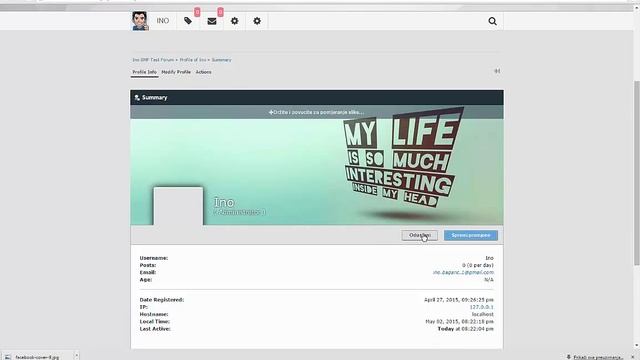Open the tag notifications icon

[188, 21]
